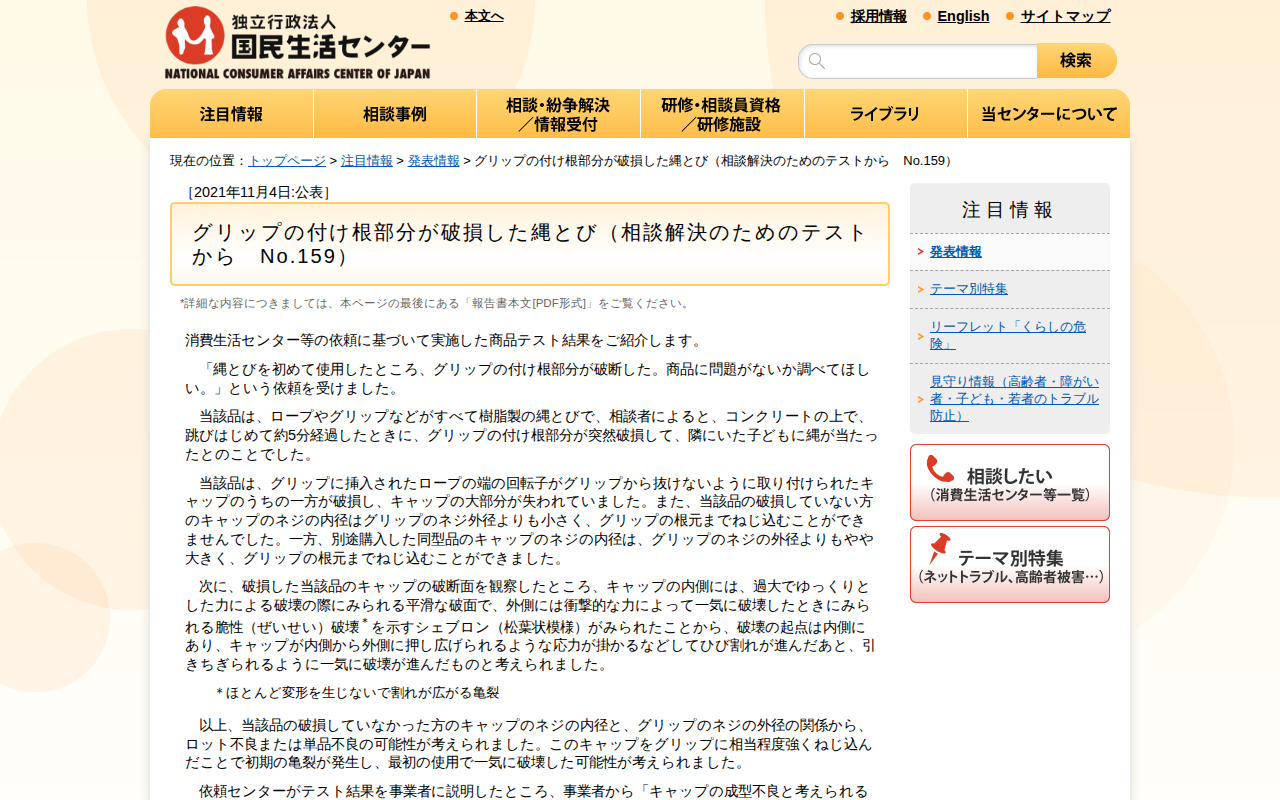Click the 検索 search button
The height and width of the screenshot is (800, 1280).
point(1076,61)
